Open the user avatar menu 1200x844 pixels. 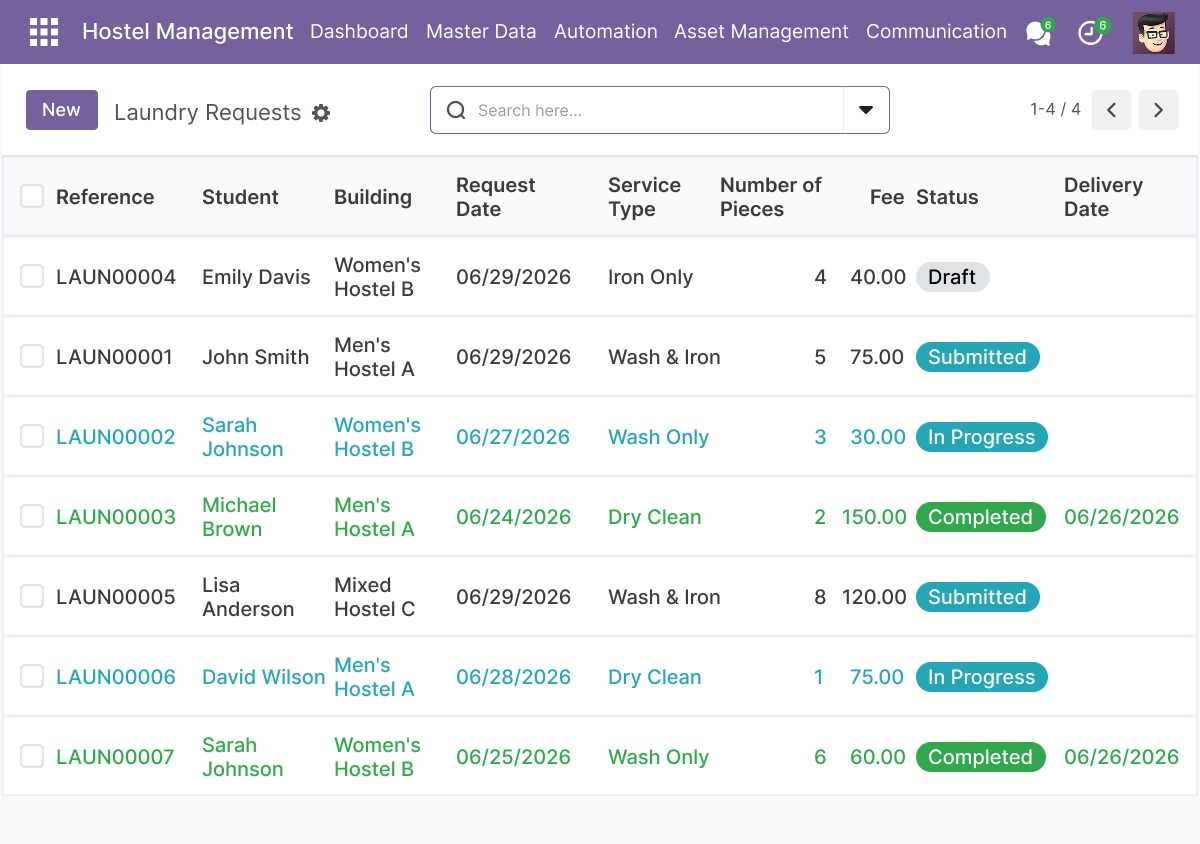[x=1154, y=32]
